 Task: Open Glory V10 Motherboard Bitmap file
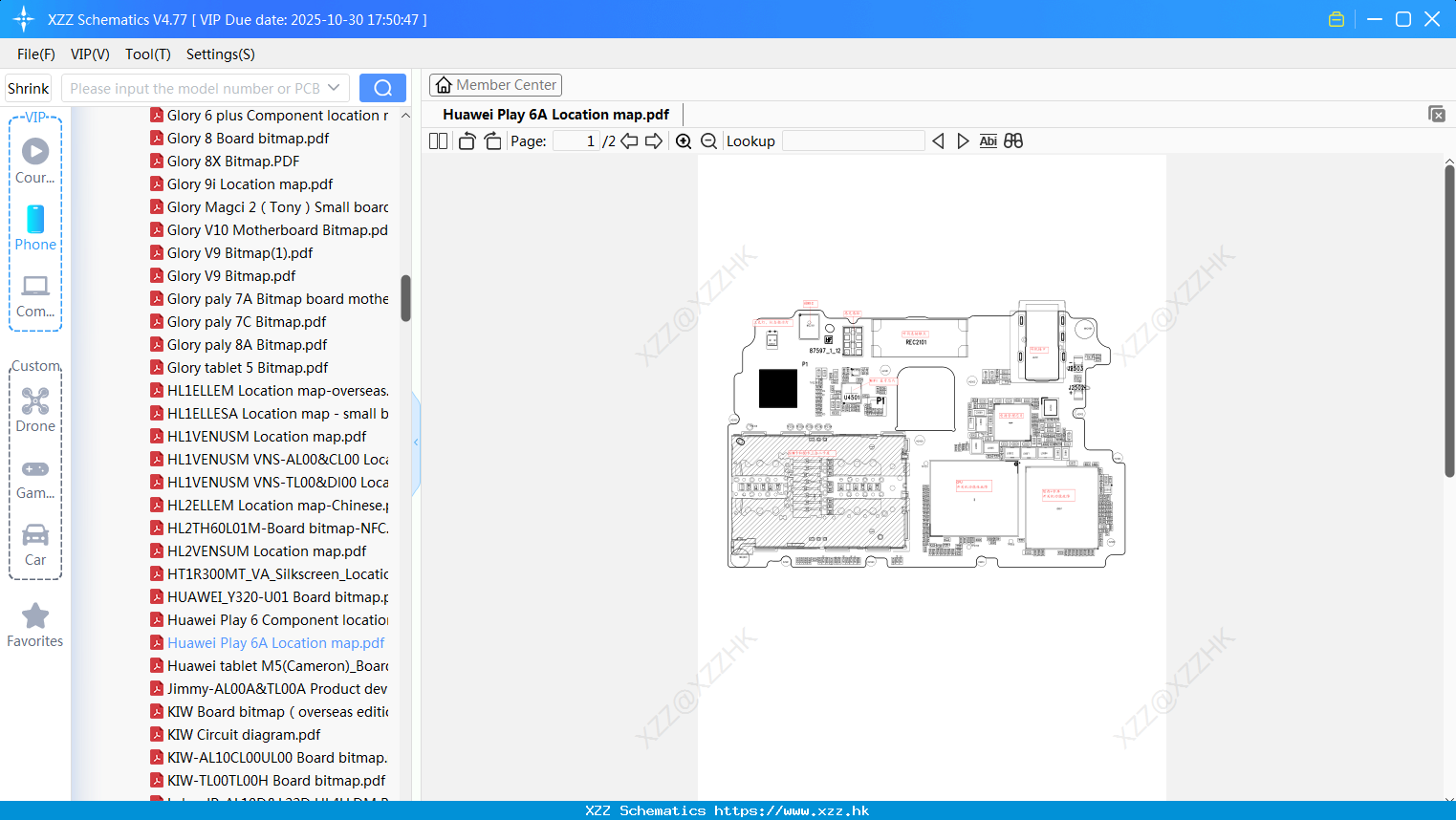[277, 229]
